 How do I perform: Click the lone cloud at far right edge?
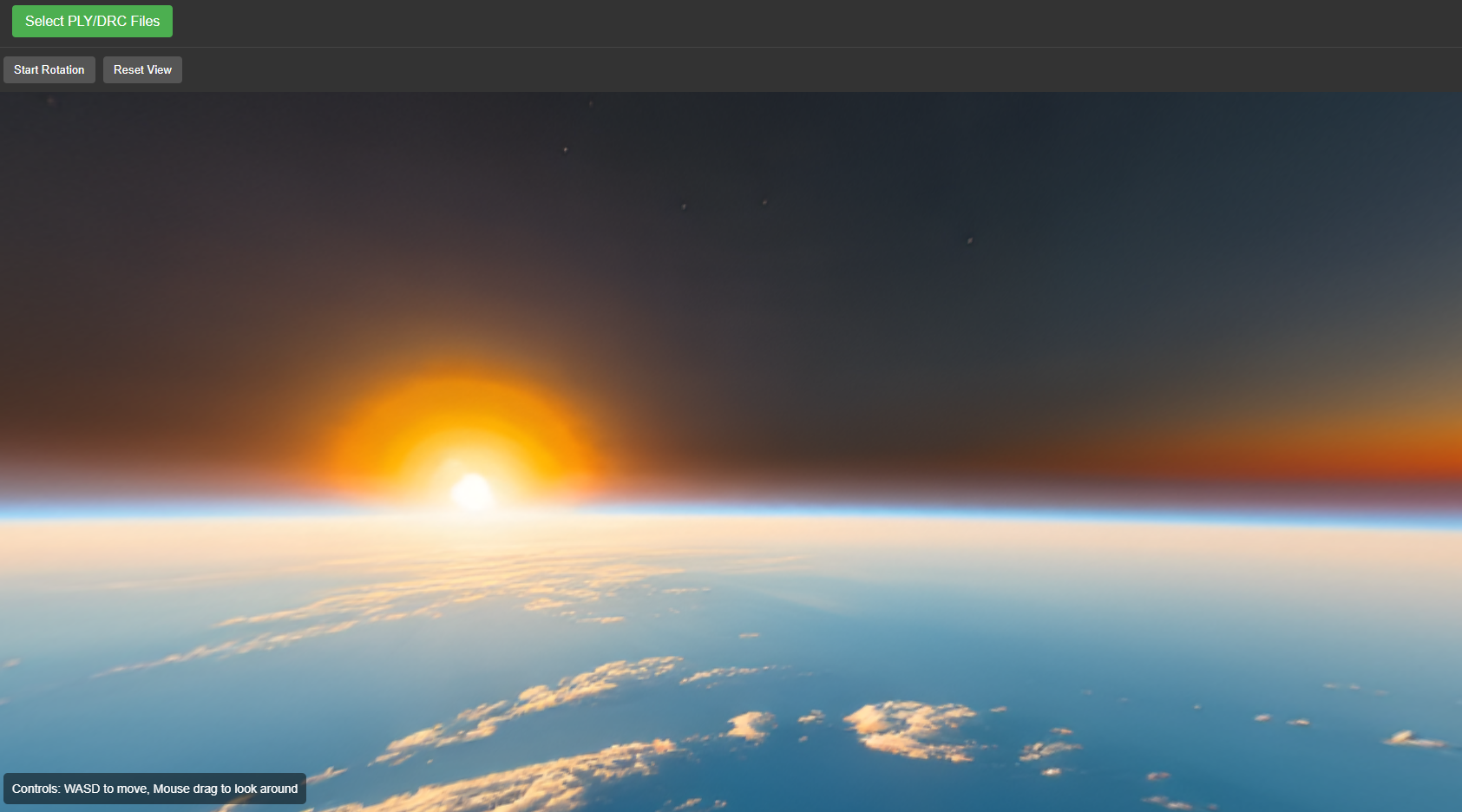[x=1413, y=740]
